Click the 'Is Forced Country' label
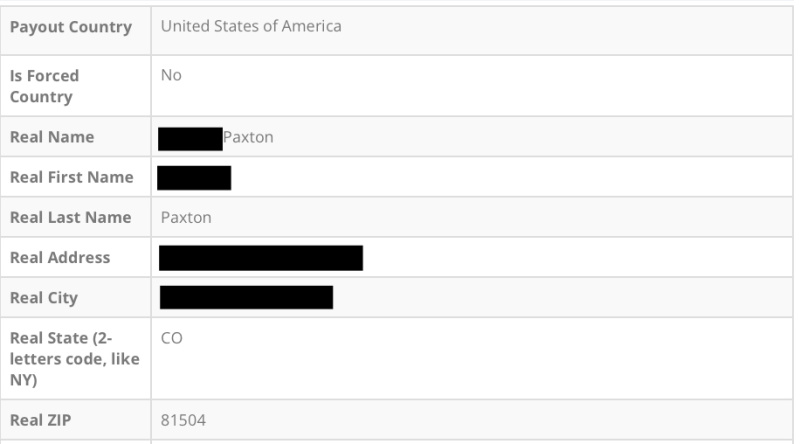Screen dimensions: 800x444 tap(44, 86)
